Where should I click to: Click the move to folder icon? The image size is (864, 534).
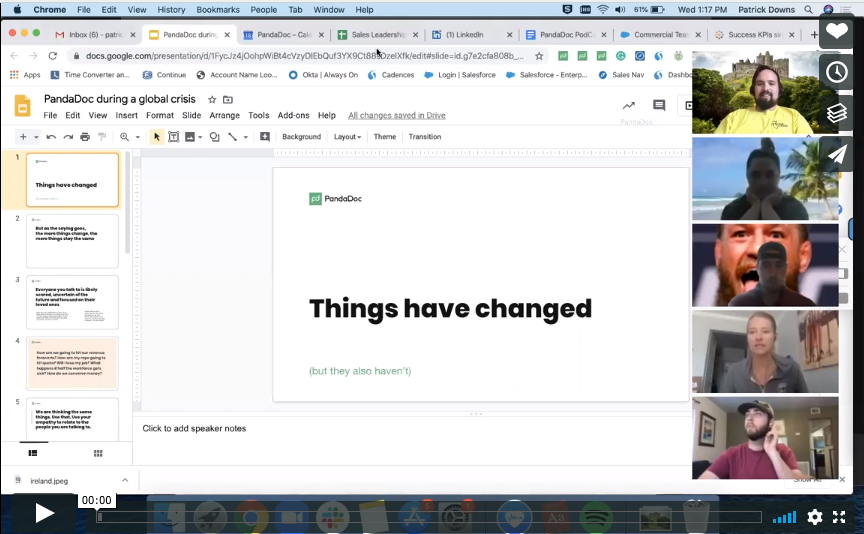click(x=228, y=100)
